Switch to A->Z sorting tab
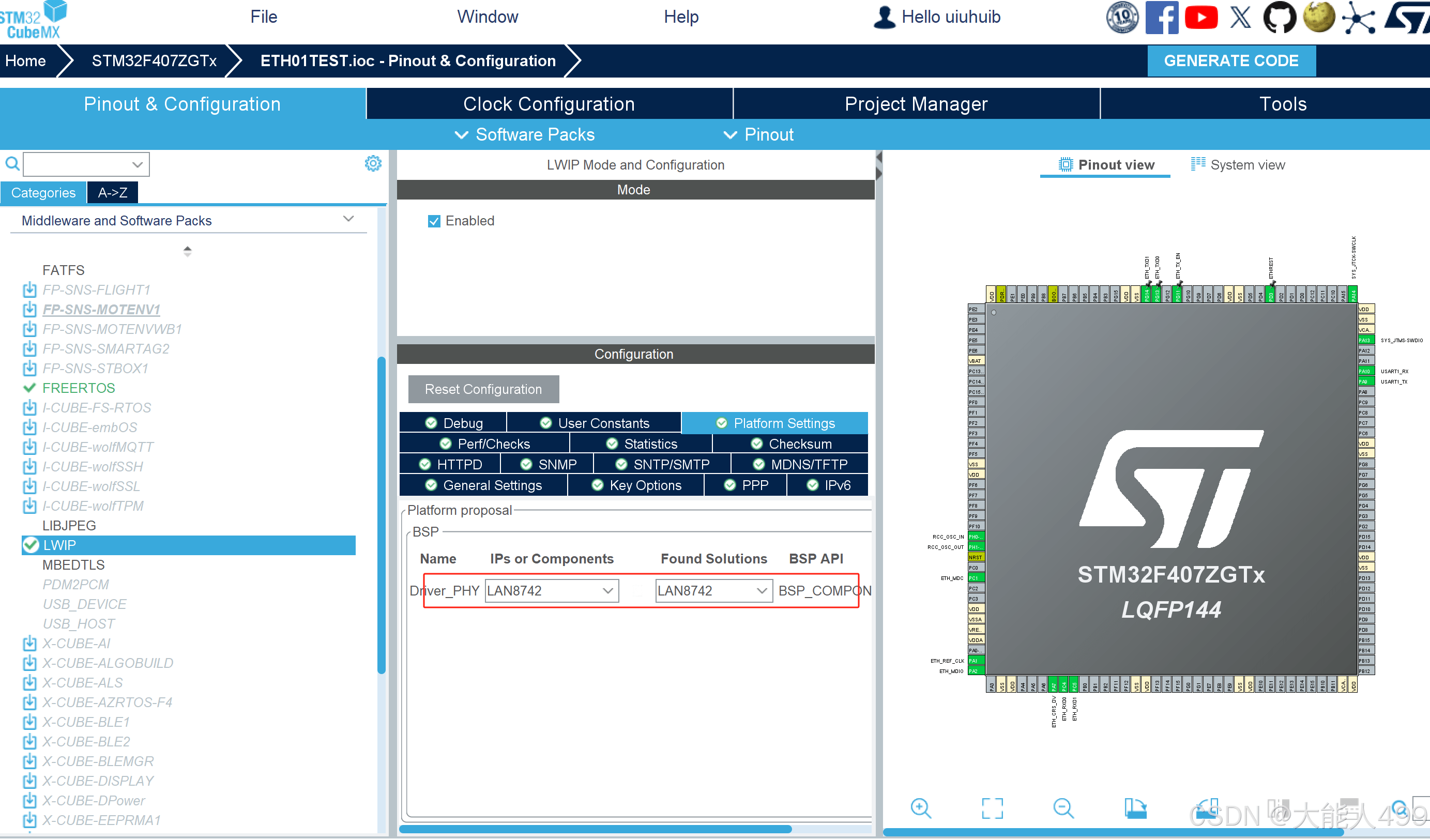Screen dimensions: 1430x840 pos(112,193)
